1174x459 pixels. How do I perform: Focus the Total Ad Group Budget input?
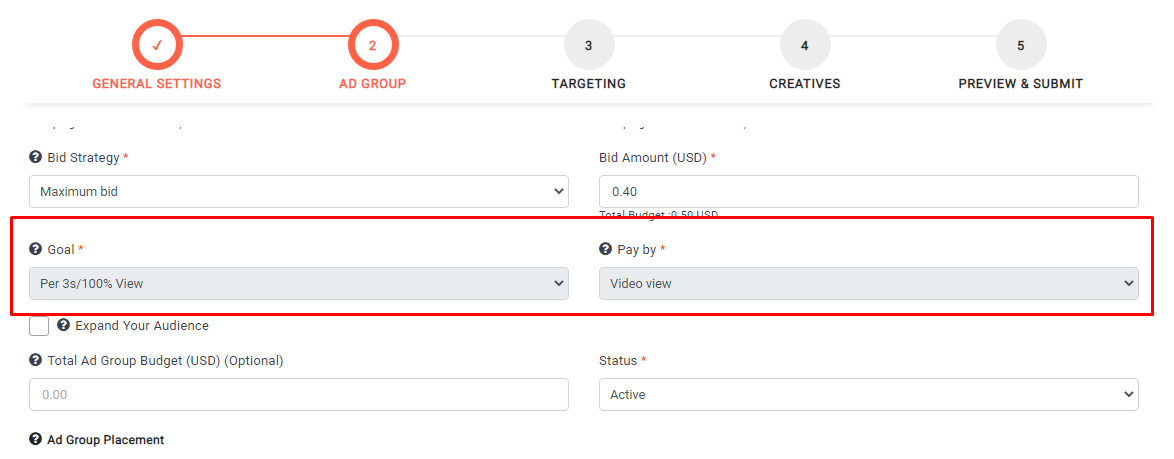[299, 394]
